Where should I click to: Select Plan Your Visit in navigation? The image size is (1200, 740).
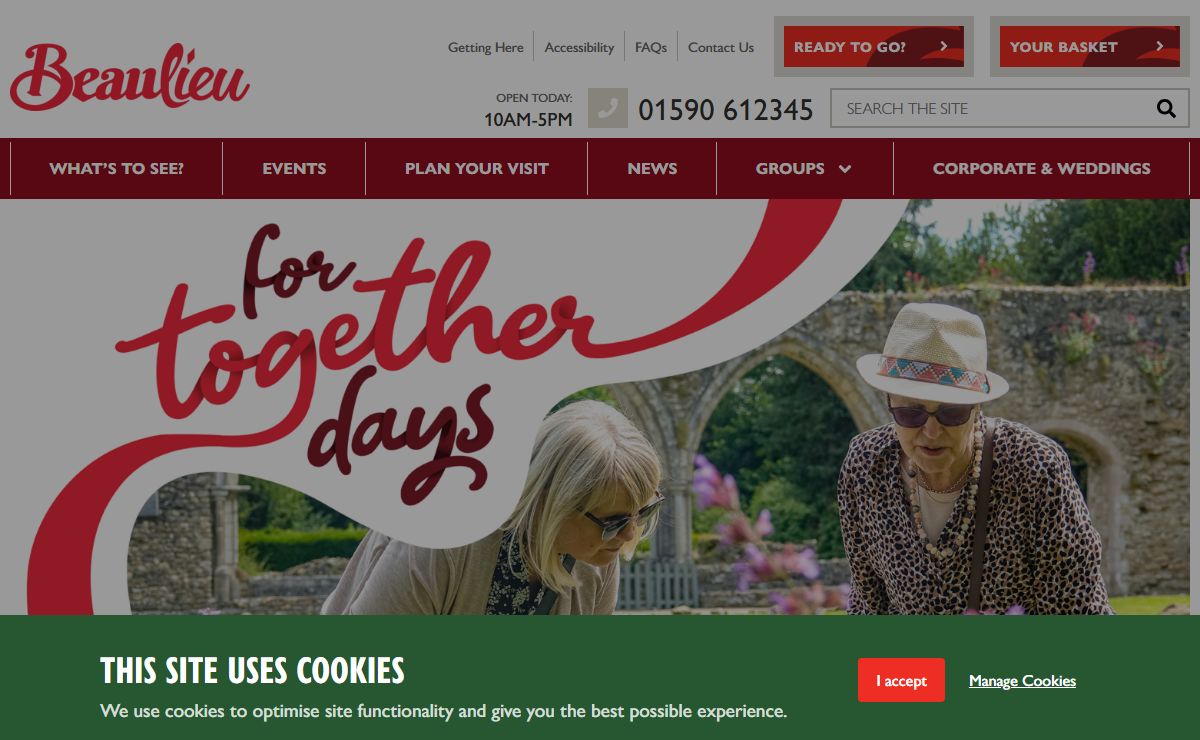[476, 168]
